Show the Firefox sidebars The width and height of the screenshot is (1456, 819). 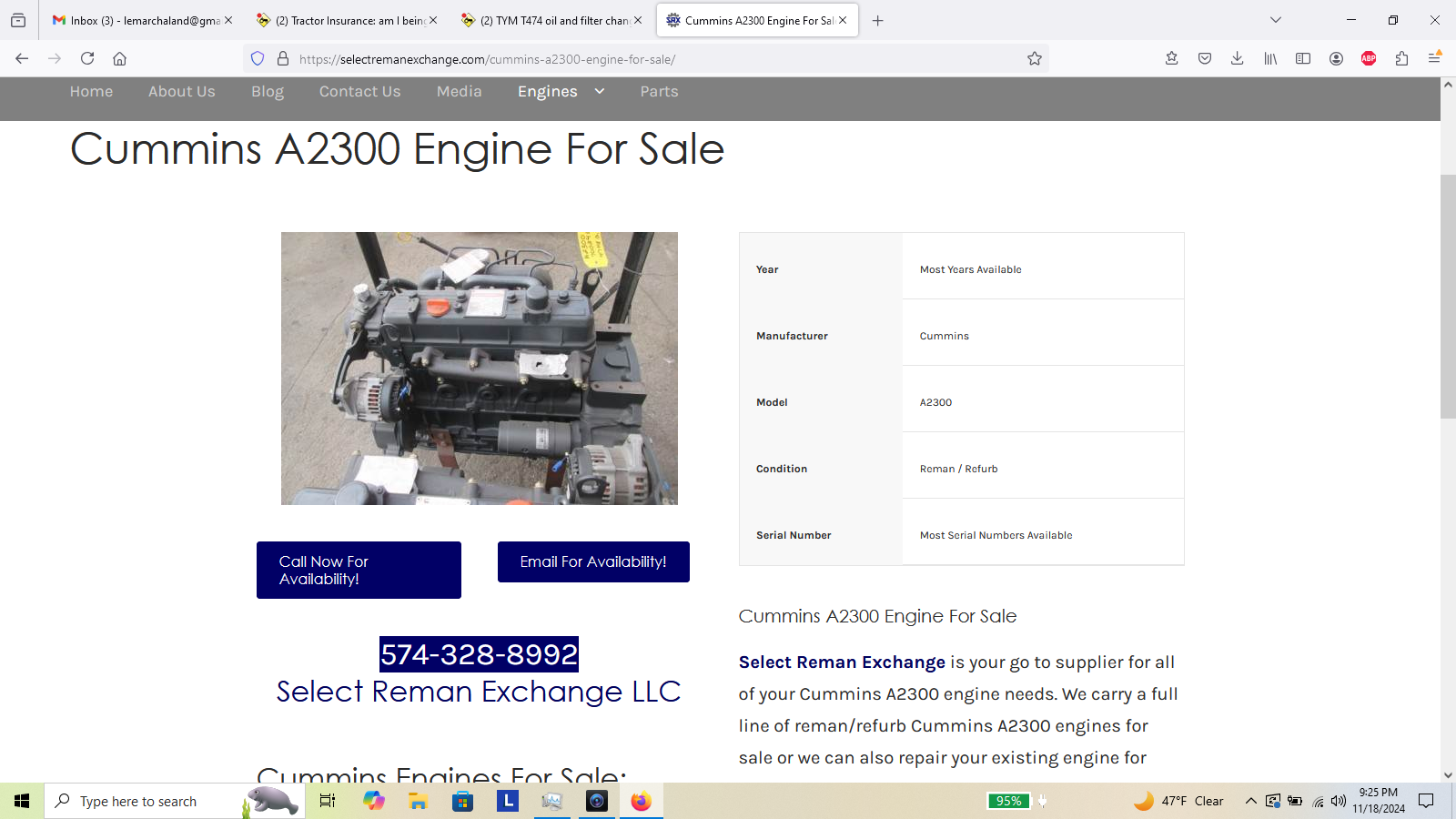tap(1303, 58)
